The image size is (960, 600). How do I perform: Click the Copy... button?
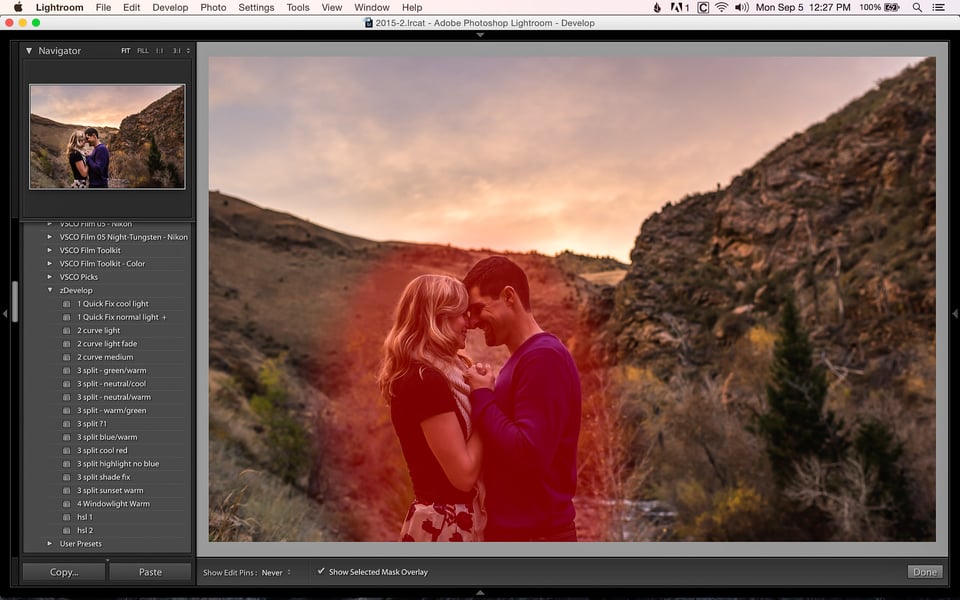64,572
